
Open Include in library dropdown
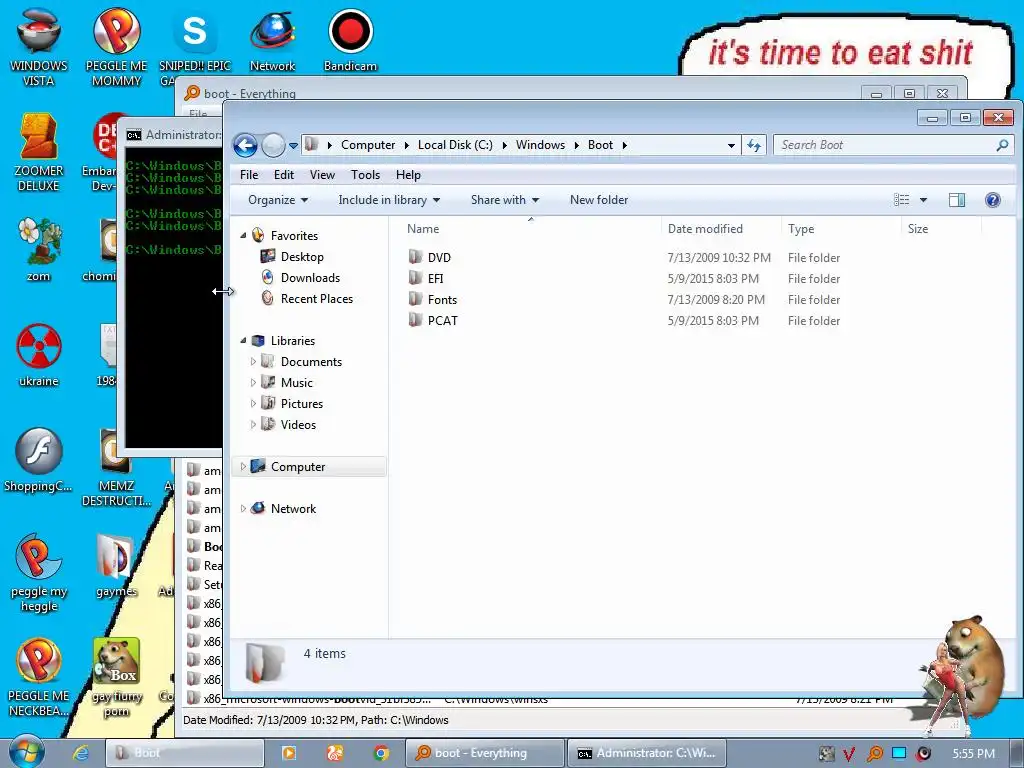click(x=389, y=200)
